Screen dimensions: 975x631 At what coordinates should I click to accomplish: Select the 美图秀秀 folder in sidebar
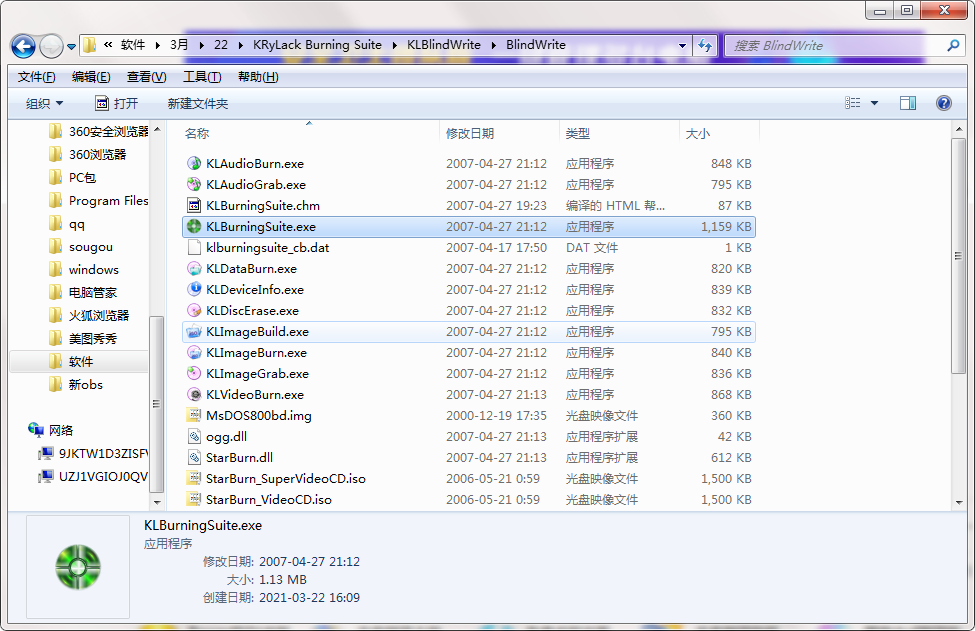point(83,338)
